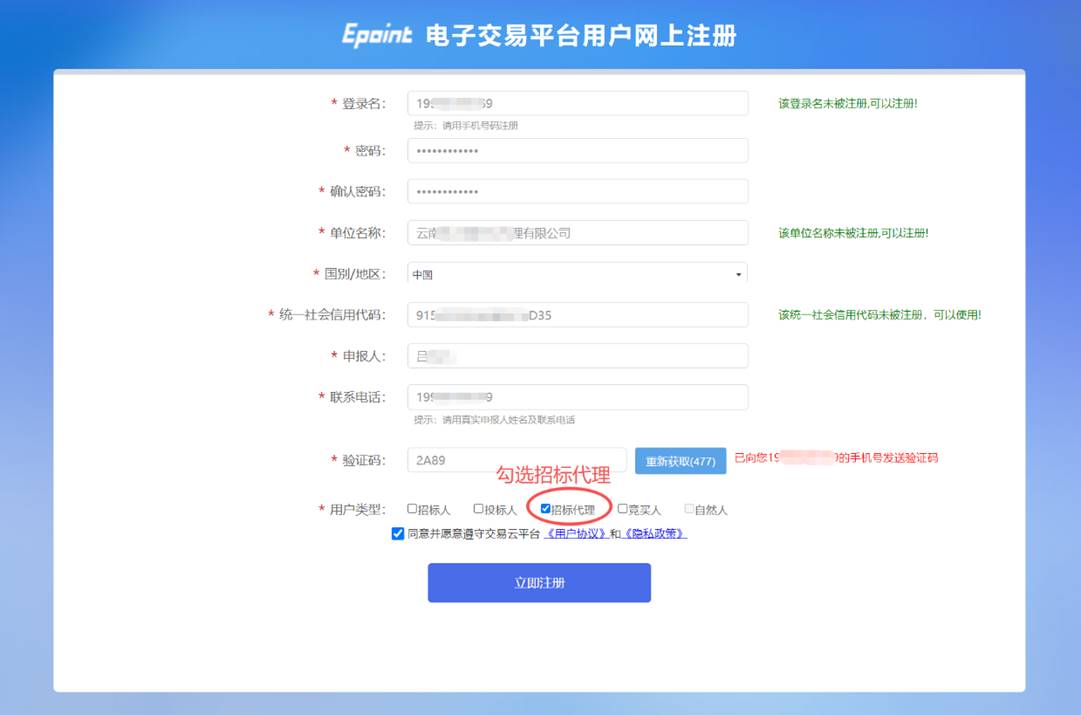This screenshot has height=715, width=1081.
Task: Click the Epoint logo in header
Action: pyautogui.click(x=377, y=35)
